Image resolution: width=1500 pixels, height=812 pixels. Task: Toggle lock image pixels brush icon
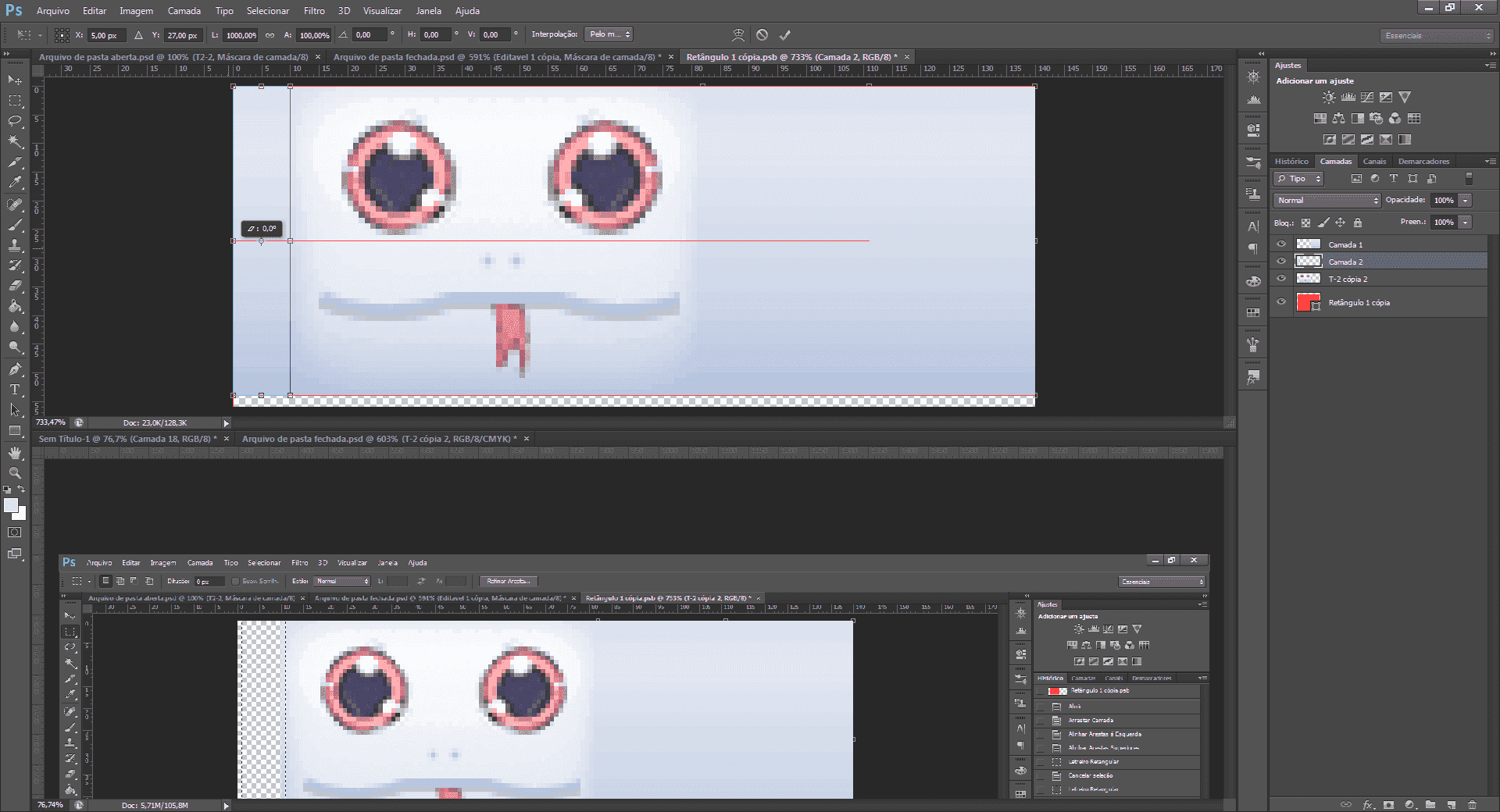1323,223
